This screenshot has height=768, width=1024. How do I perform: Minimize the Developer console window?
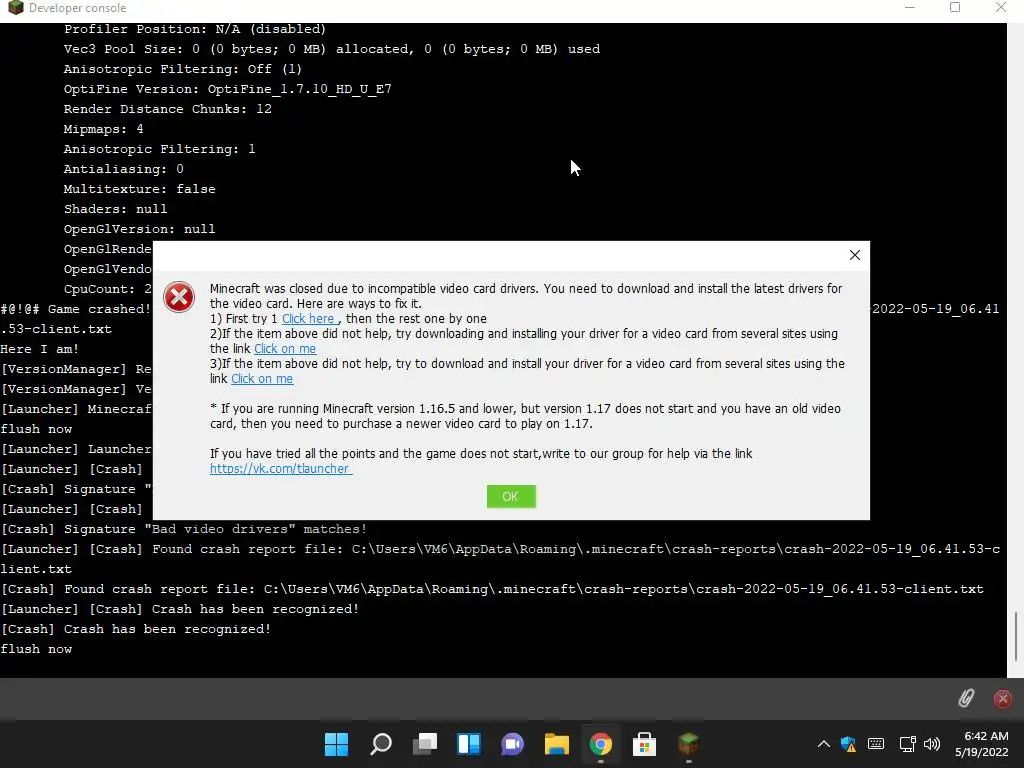(x=910, y=8)
